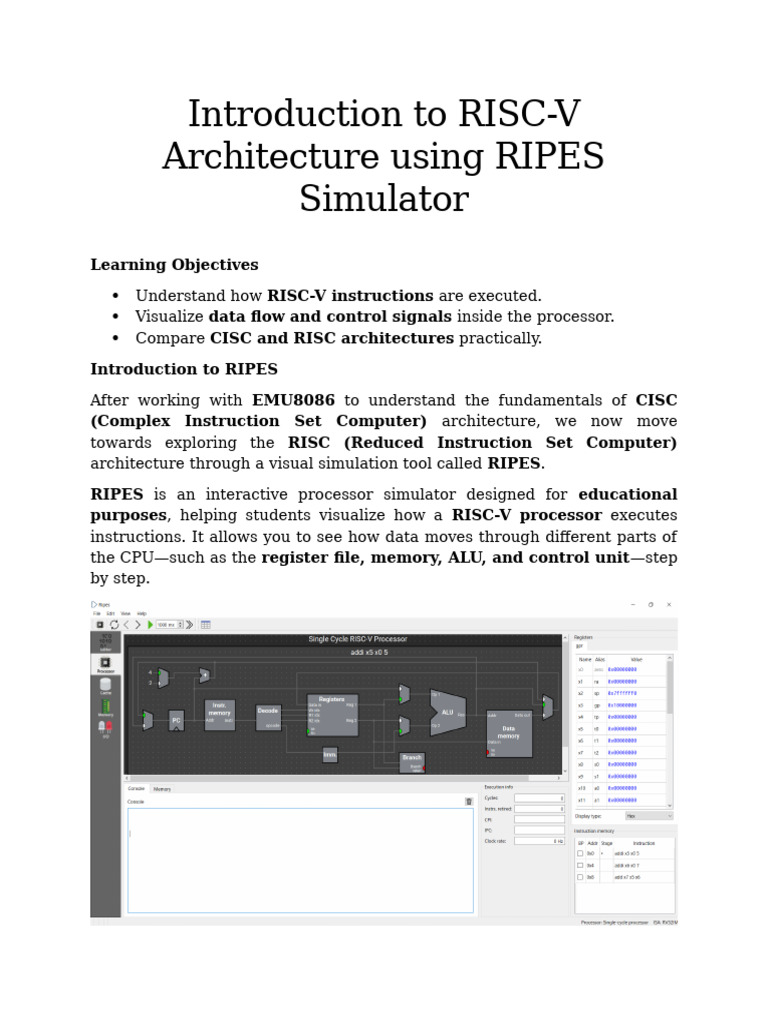
Task: Click the CPI value field
Action: point(539,820)
